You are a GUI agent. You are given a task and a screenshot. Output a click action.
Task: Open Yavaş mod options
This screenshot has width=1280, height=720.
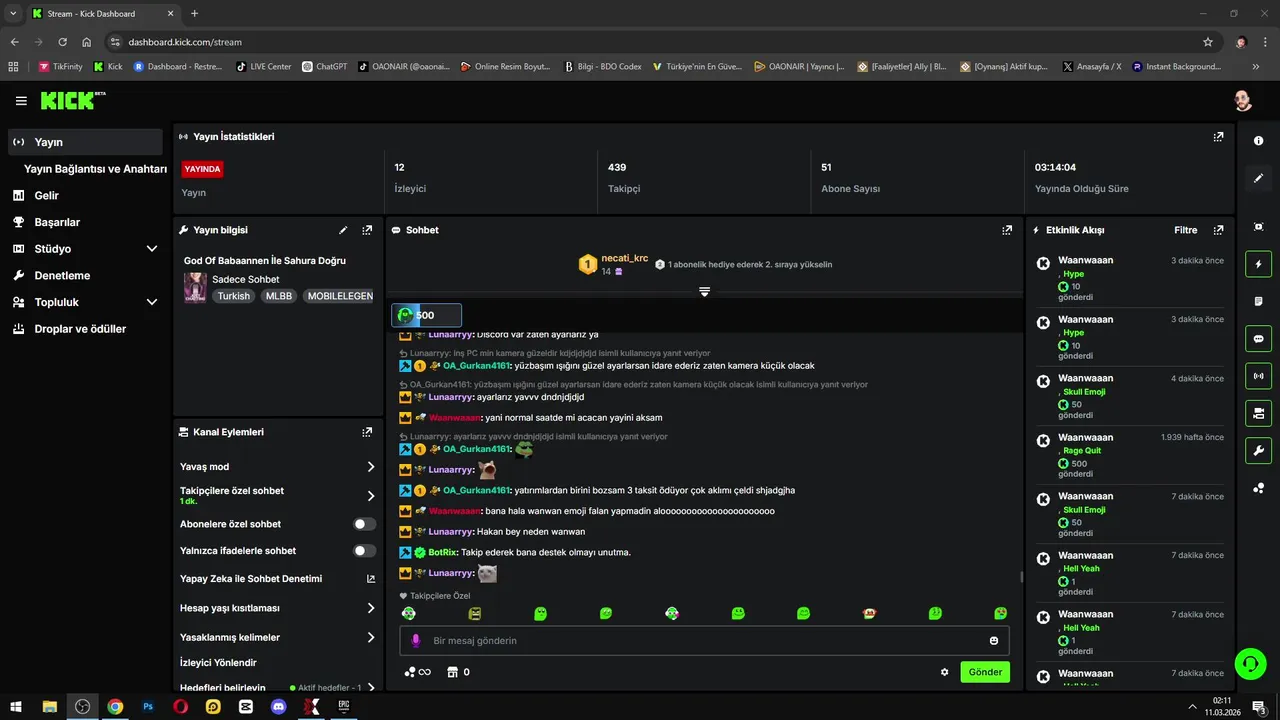pos(277,467)
